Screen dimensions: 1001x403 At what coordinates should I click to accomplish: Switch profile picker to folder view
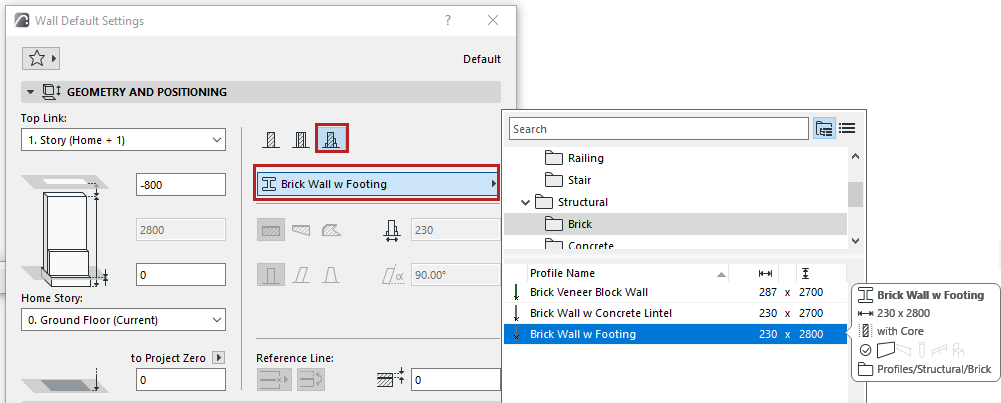pos(825,128)
